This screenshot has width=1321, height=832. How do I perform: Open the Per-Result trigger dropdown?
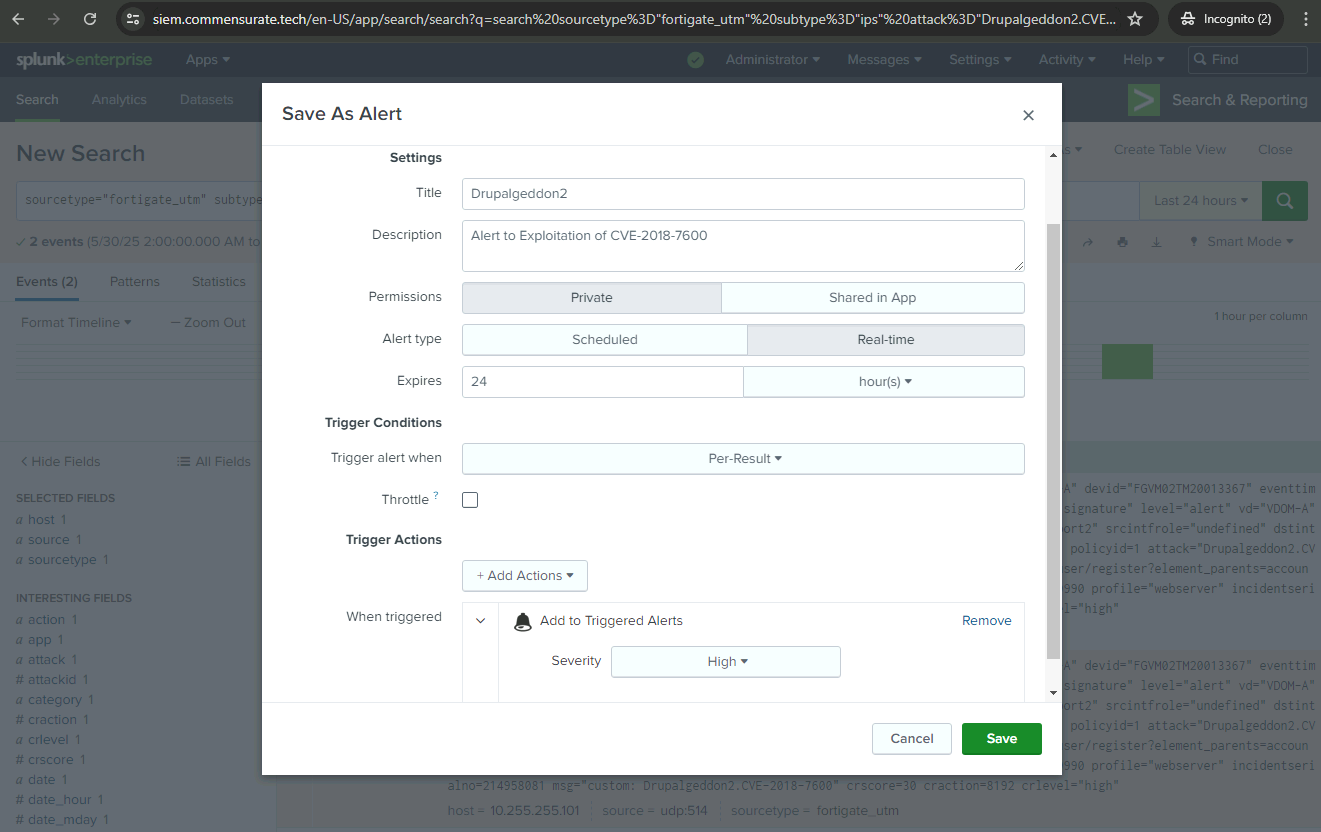point(743,459)
